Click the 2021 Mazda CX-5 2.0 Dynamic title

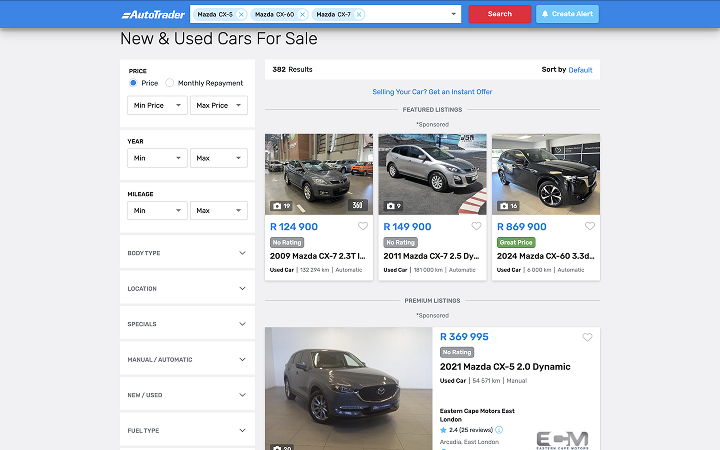click(505, 367)
